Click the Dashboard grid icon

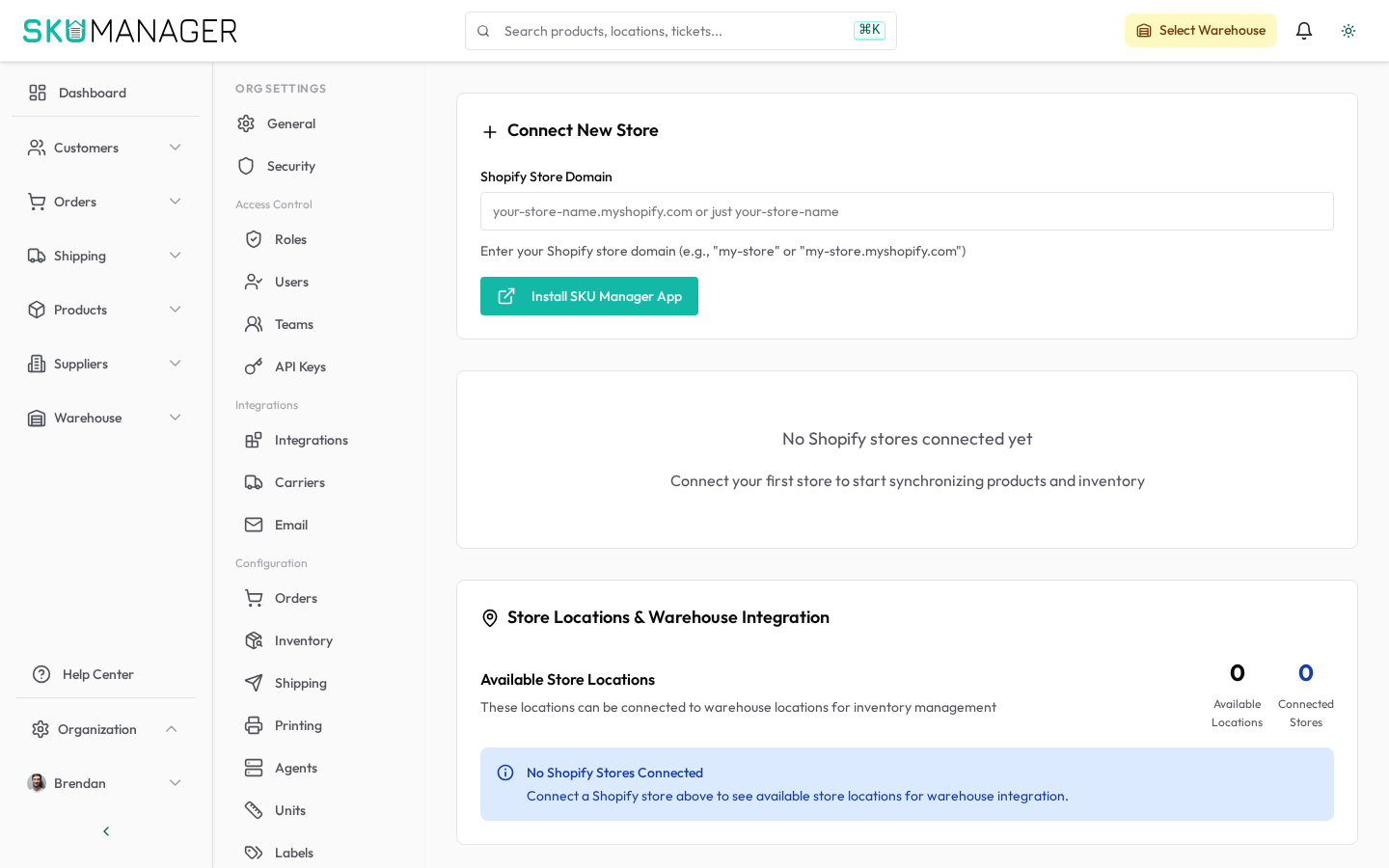(x=38, y=93)
